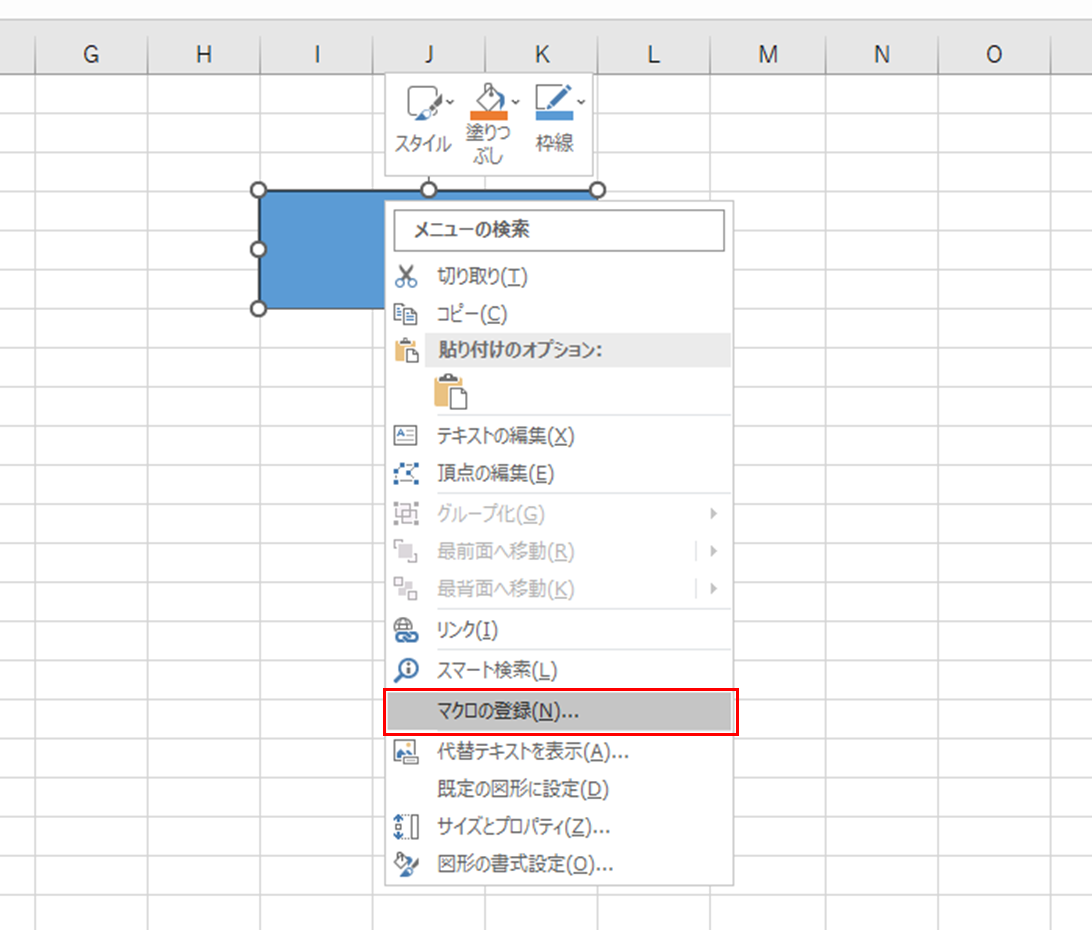Choose テキストの編集(X) menu entry

(x=559, y=436)
